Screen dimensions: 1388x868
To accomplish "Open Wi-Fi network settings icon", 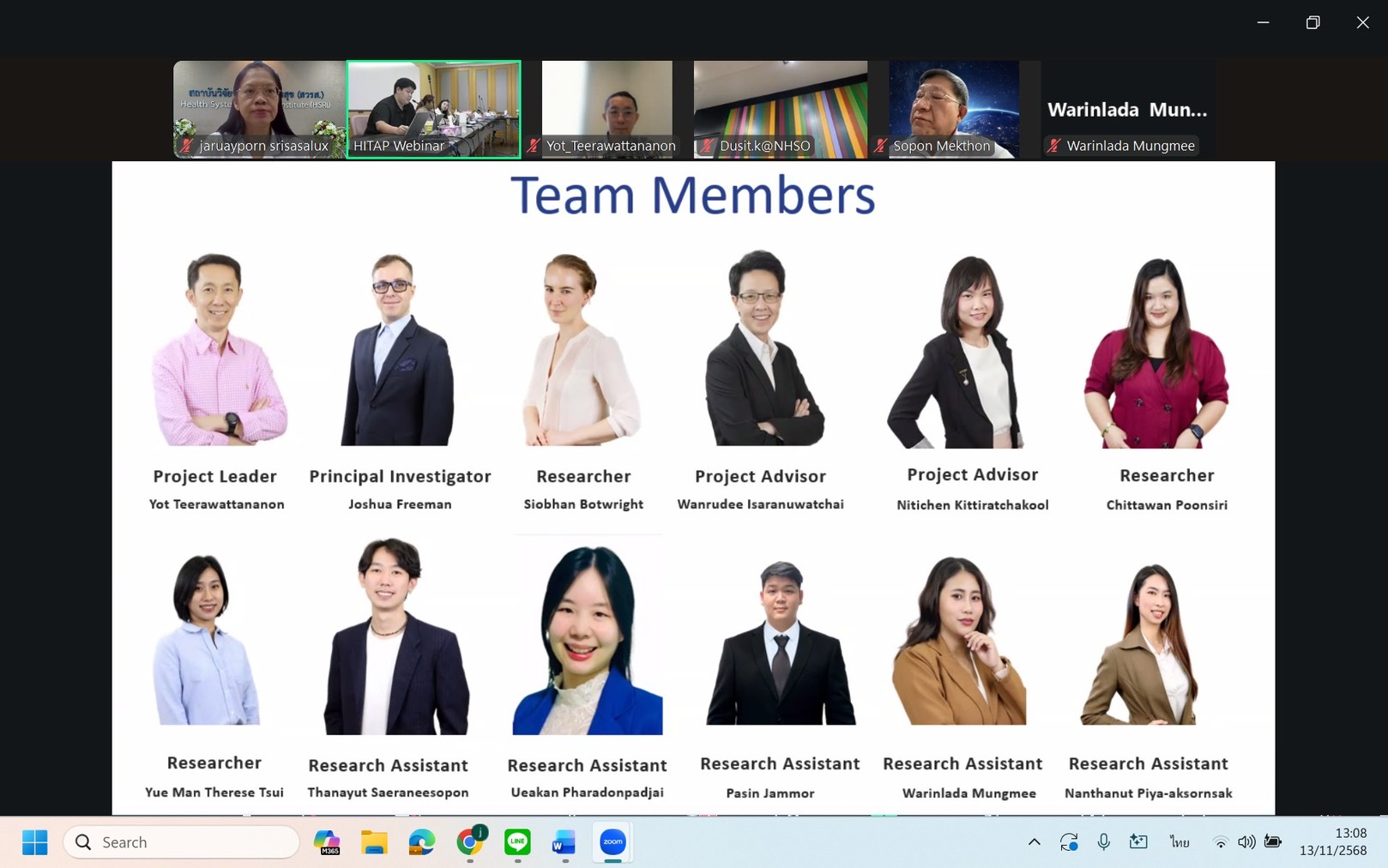I will tap(1219, 842).
